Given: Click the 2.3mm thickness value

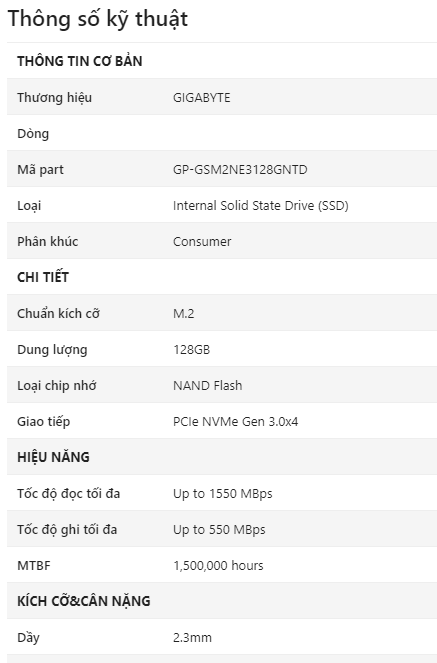Looking at the screenshot, I should pyautogui.click(x=192, y=637).
